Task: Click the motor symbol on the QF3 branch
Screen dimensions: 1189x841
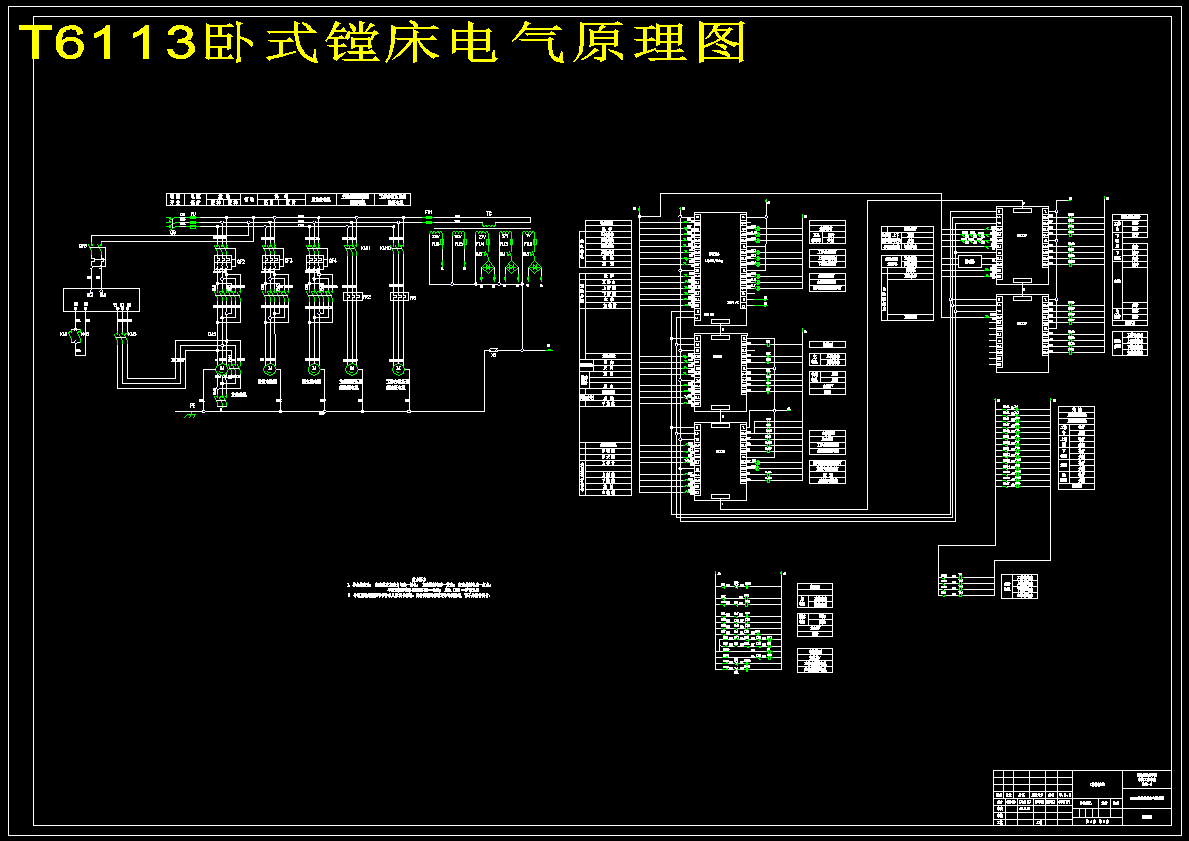Action: pyautogui.click(x=270, y=369)
